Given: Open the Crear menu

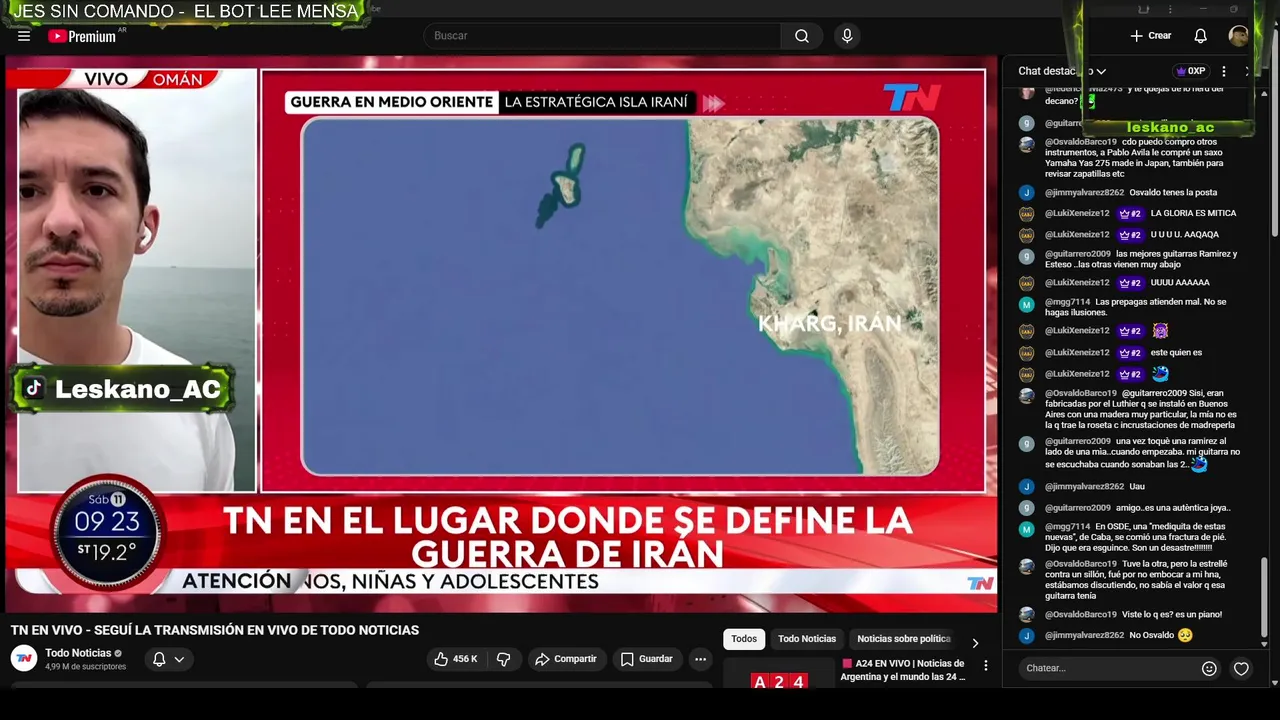Looking at the screenshot, I should [1151, 36].
